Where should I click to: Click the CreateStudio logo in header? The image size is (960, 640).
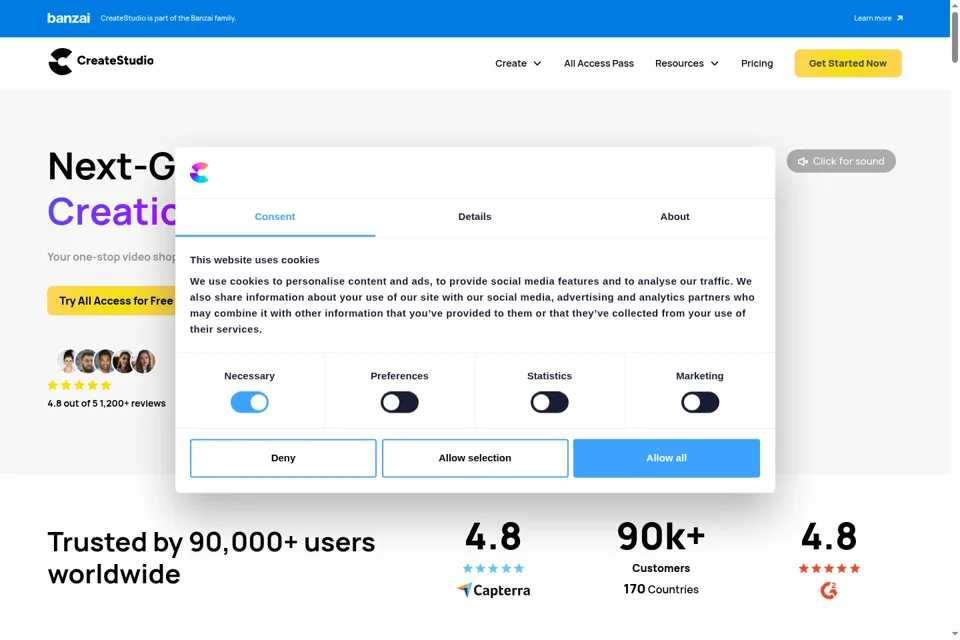[x=101, y=61]
